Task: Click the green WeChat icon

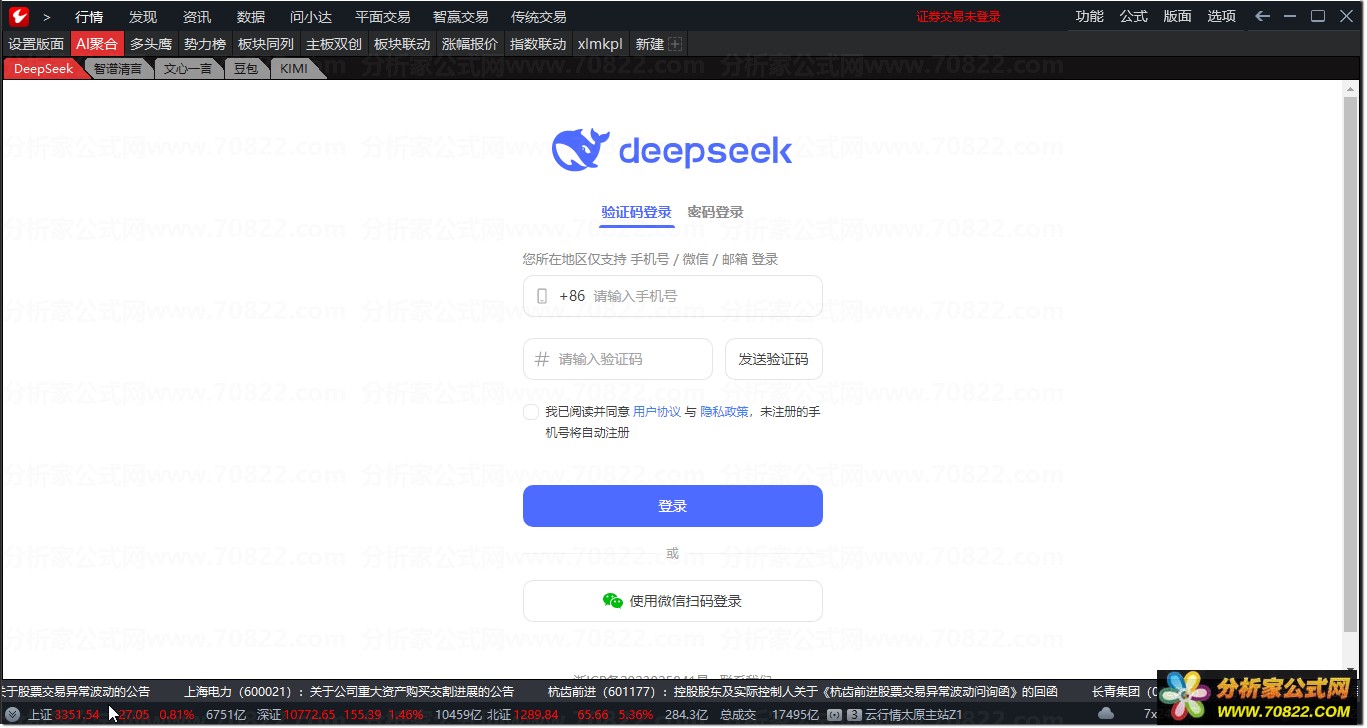Action: pos(613,601)
